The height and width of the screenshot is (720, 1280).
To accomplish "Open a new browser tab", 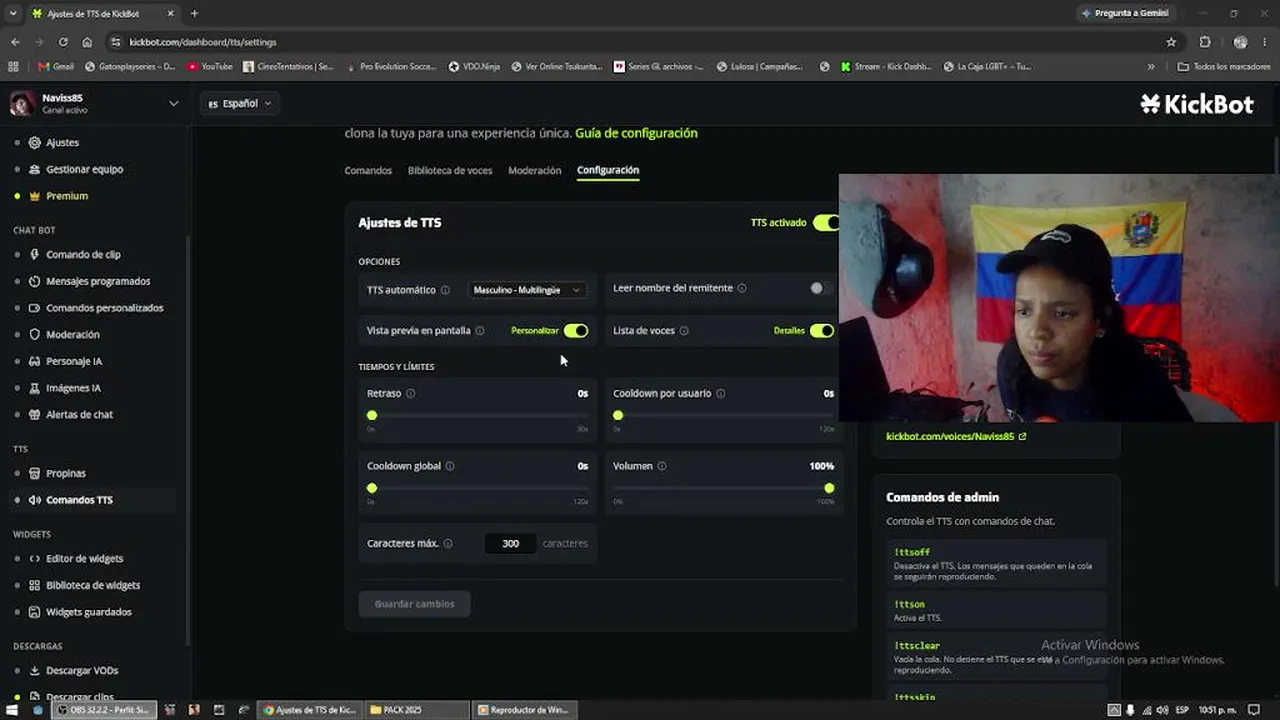I will tap(194, 14).
